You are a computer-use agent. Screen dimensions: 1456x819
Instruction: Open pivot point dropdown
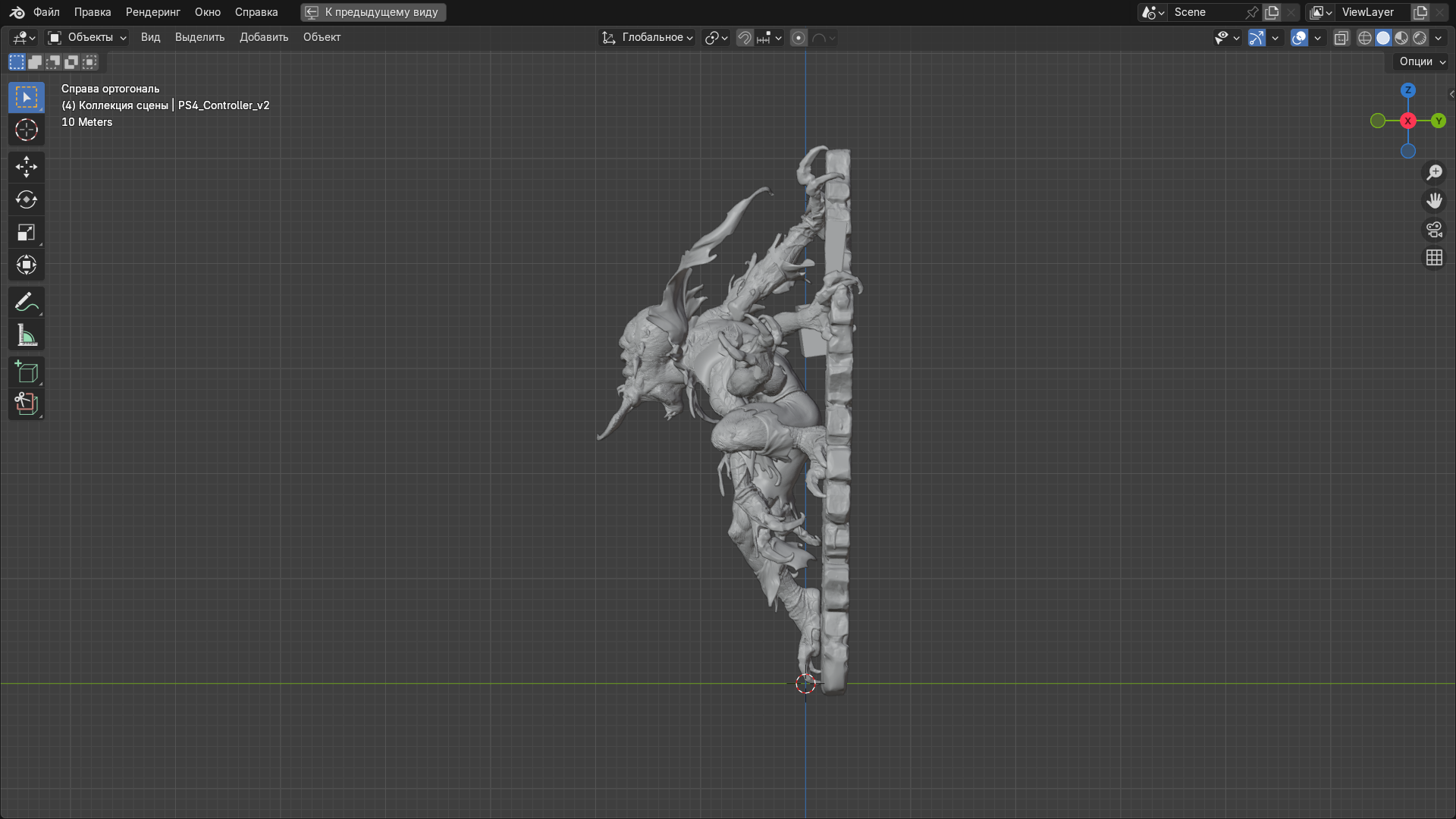tap(716, 38)
